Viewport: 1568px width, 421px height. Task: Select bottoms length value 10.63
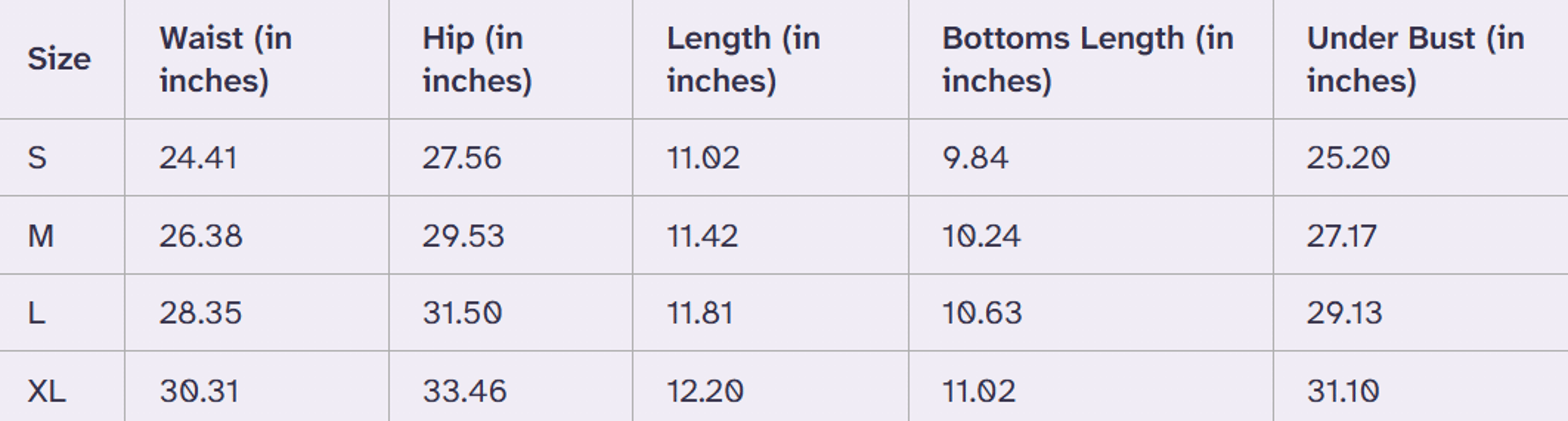[982, 313]
